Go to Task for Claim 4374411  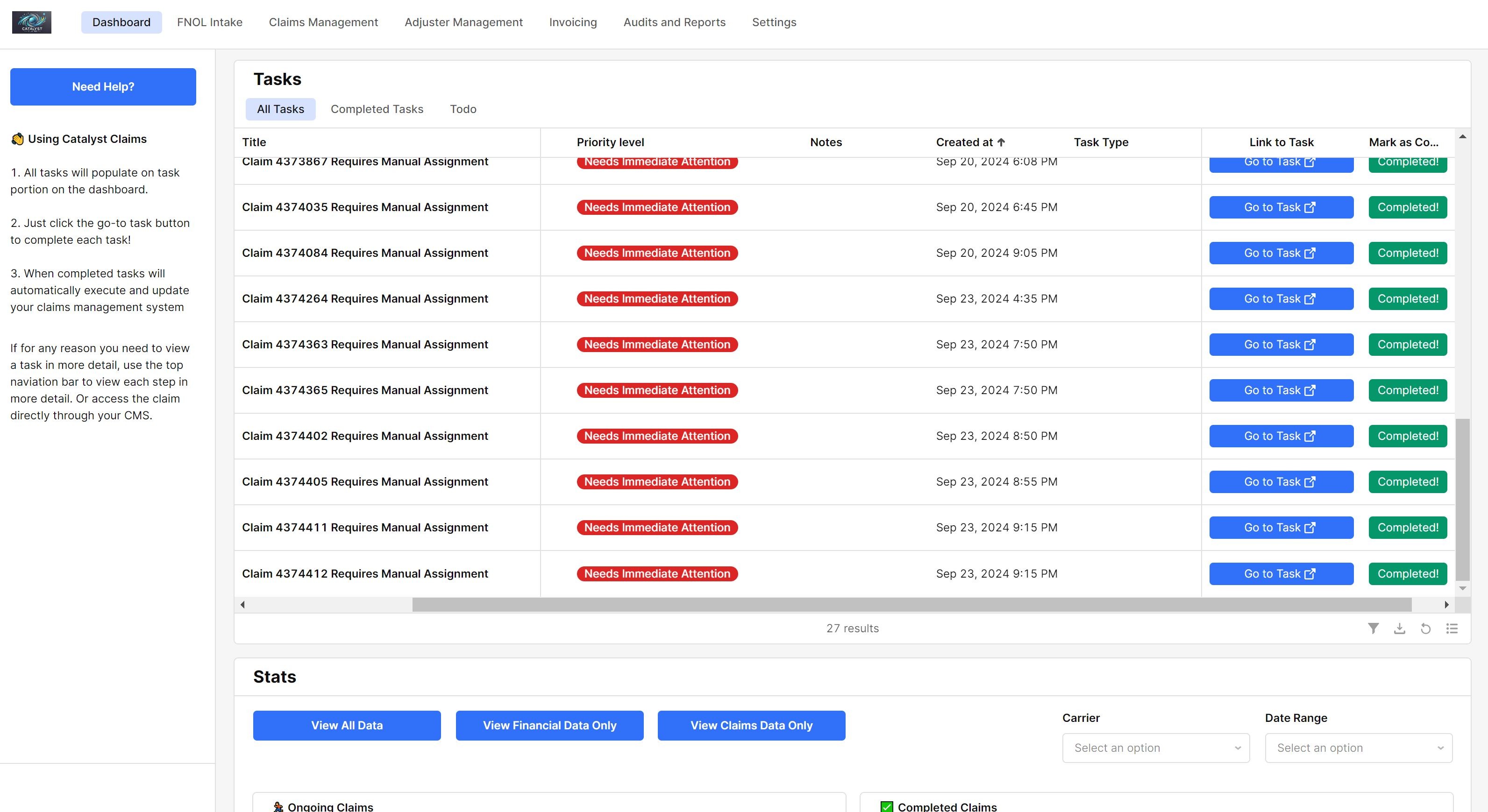pyautogui.click(x=1281, y=527)
